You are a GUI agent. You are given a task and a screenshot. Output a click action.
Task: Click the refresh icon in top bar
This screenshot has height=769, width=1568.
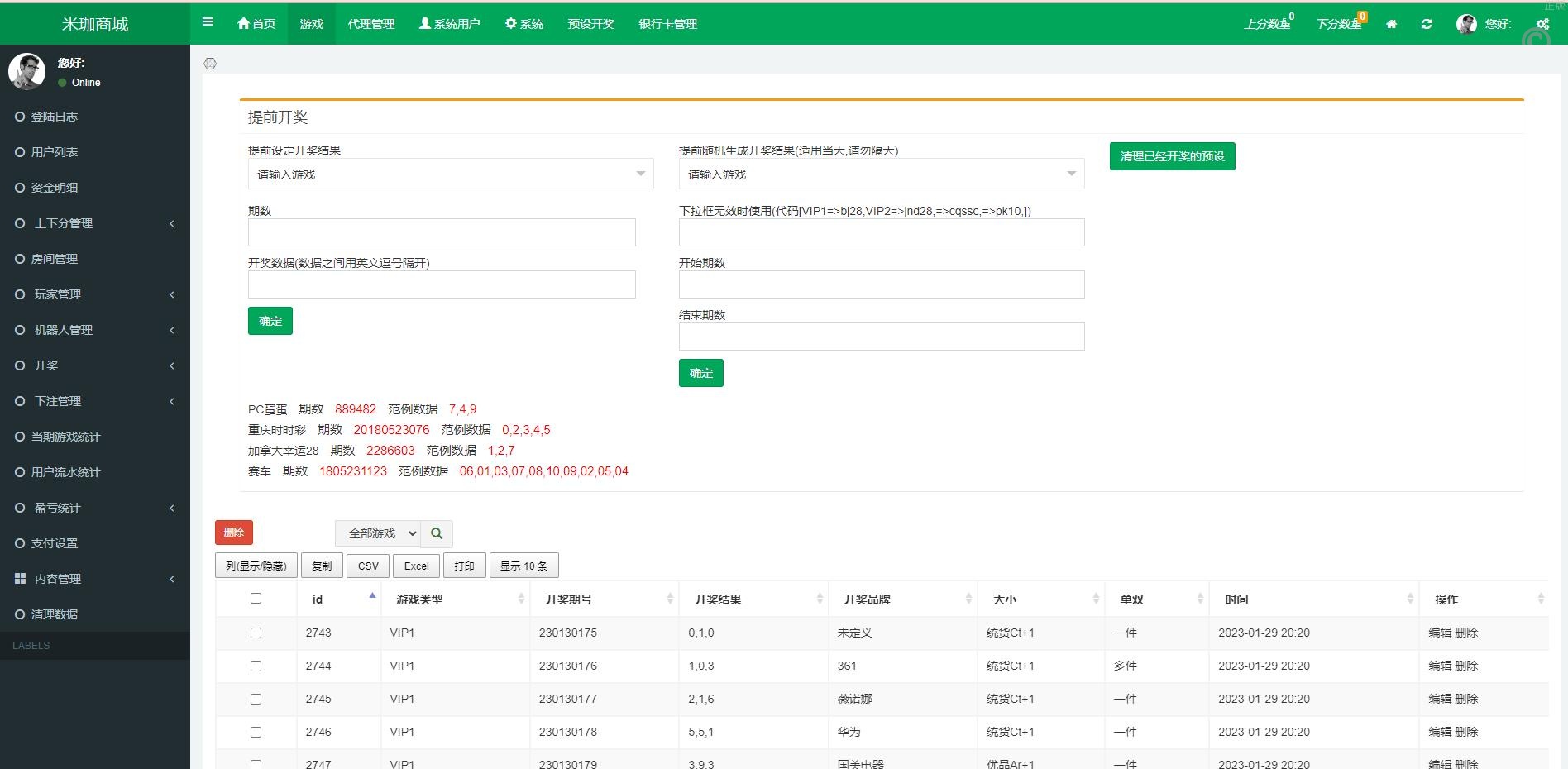coord(1427,24)
